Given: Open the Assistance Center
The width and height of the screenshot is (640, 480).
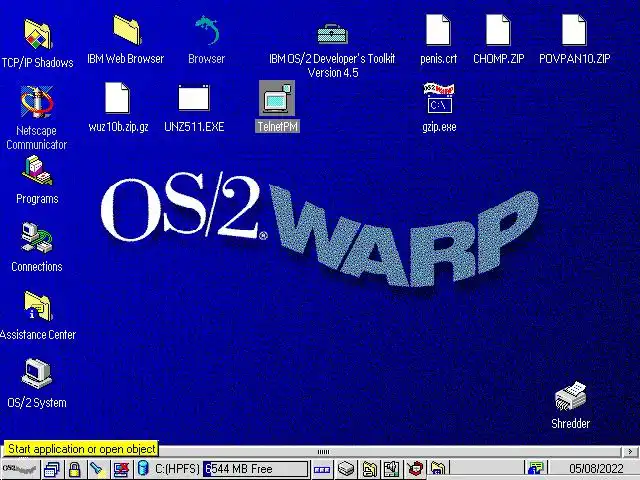Looking at the screenshot, I should coord(38,306).
